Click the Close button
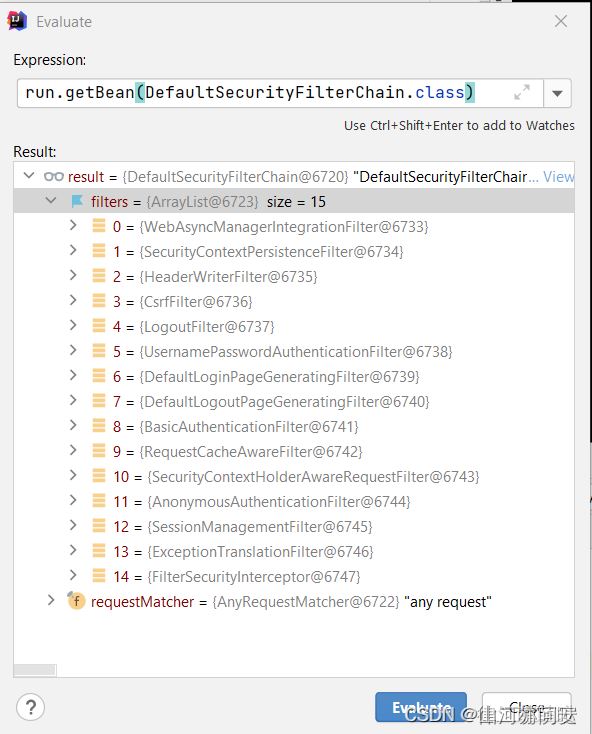This screenshot has width=592, height=734. click(x=527, y=707)
